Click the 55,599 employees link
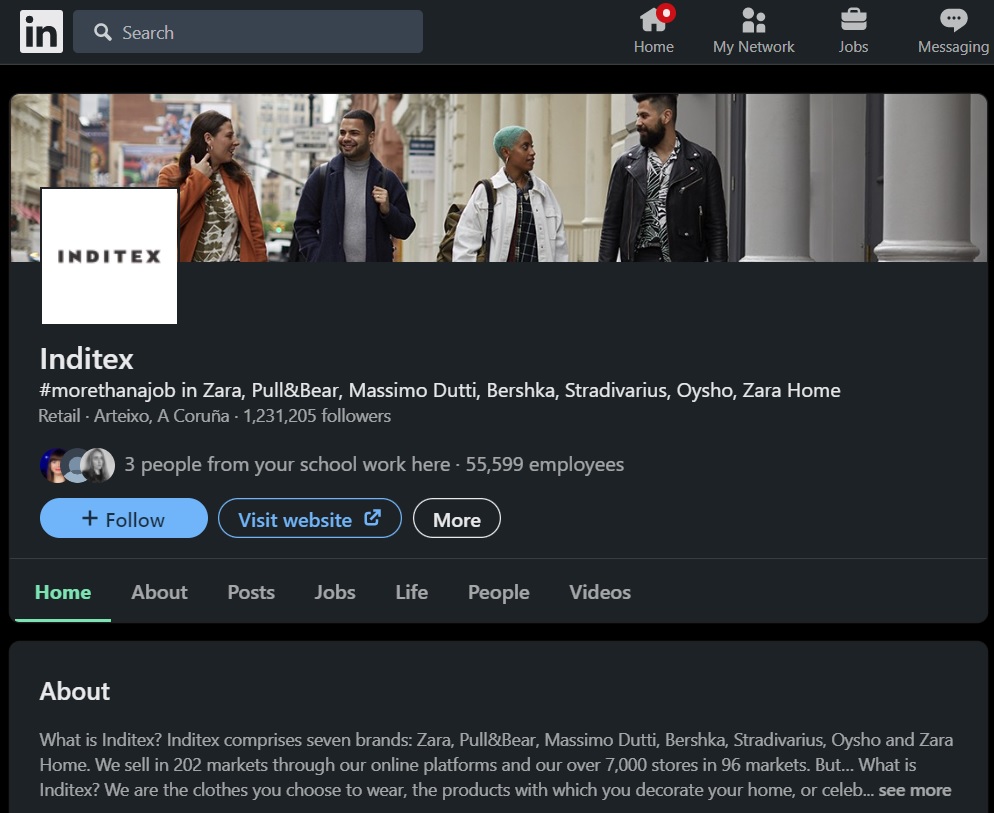 click(x=545, y=464)
